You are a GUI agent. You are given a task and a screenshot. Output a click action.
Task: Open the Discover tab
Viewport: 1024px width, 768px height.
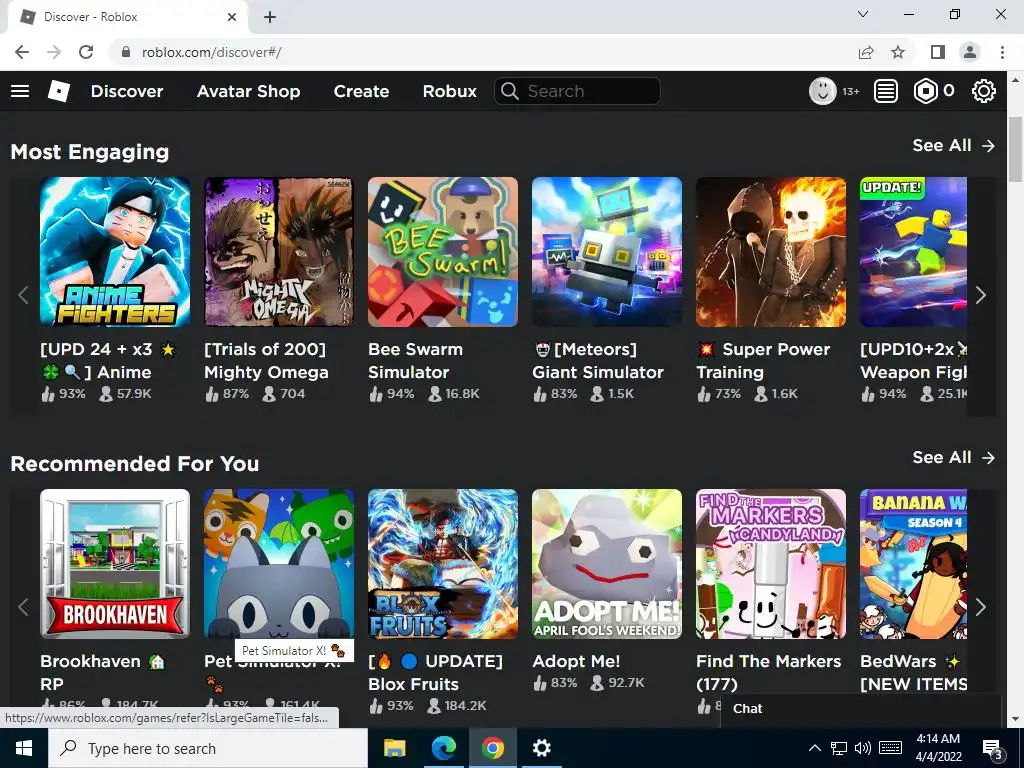tap(127, 91)
